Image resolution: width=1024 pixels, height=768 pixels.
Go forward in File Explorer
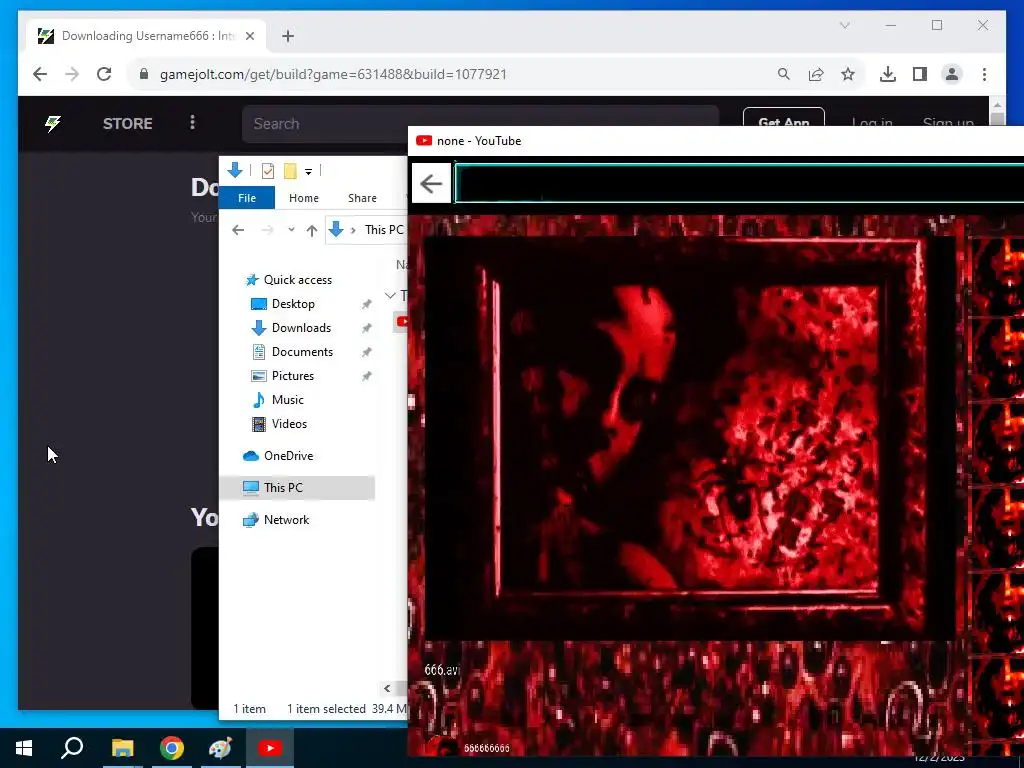tap(267, 230)
